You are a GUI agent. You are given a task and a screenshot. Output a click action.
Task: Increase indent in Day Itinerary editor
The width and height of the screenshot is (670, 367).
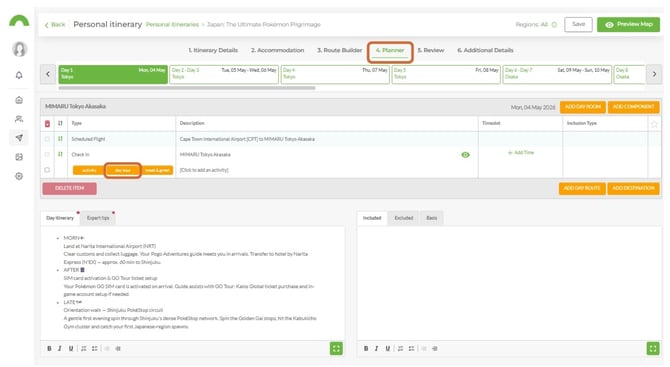click(x=118, y=349)
